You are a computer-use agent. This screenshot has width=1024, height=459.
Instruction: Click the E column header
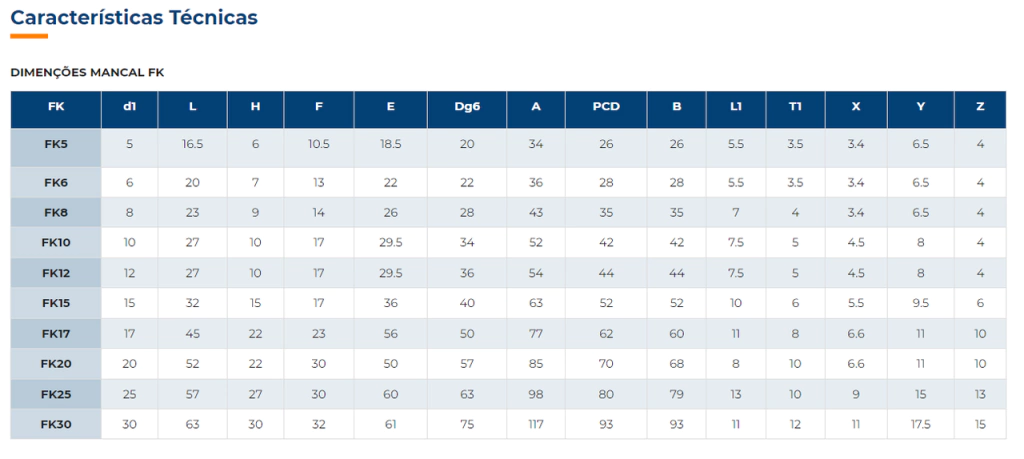coord(390,108)
